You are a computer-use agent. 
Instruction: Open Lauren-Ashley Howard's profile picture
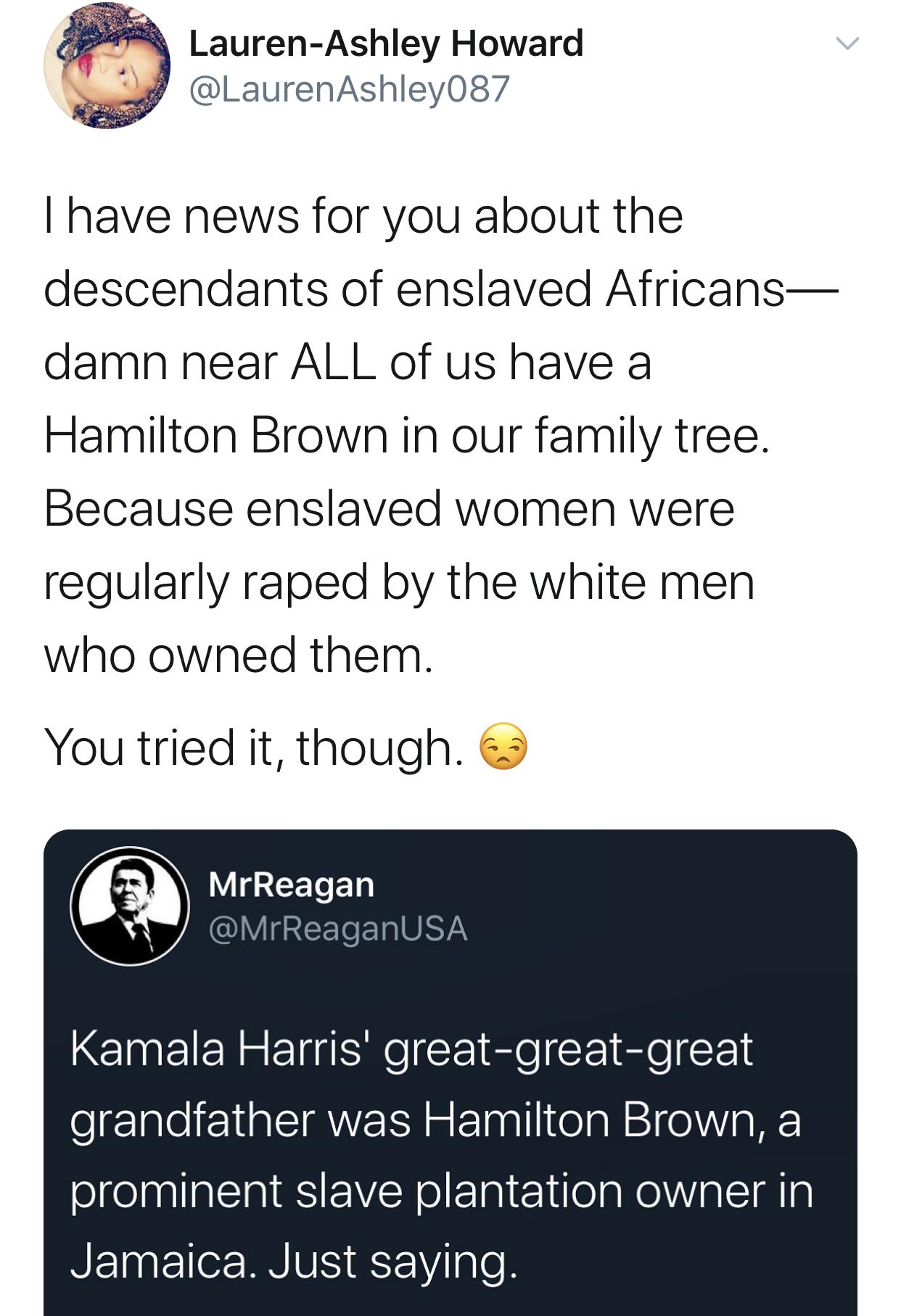107,65
